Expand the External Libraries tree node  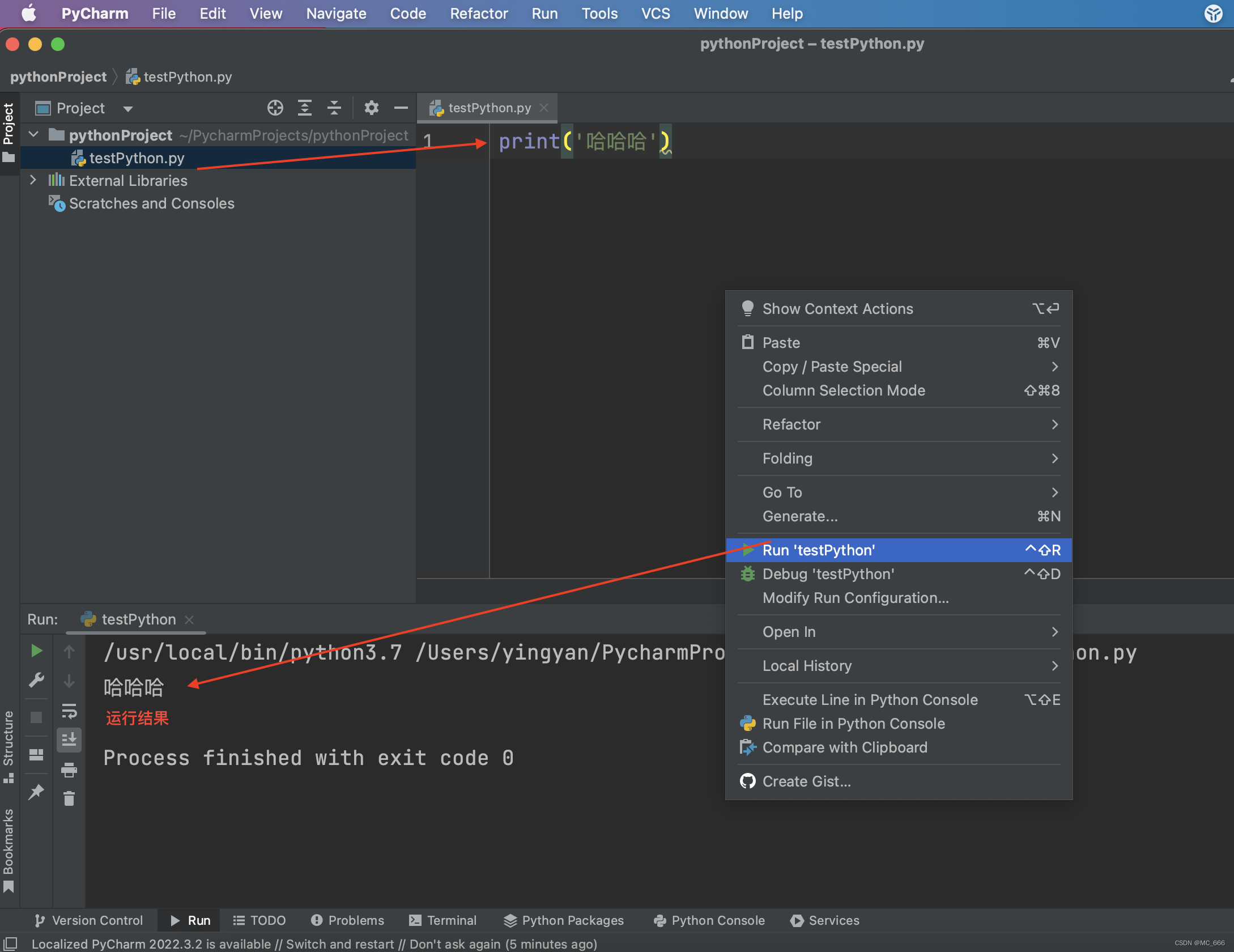33,180
